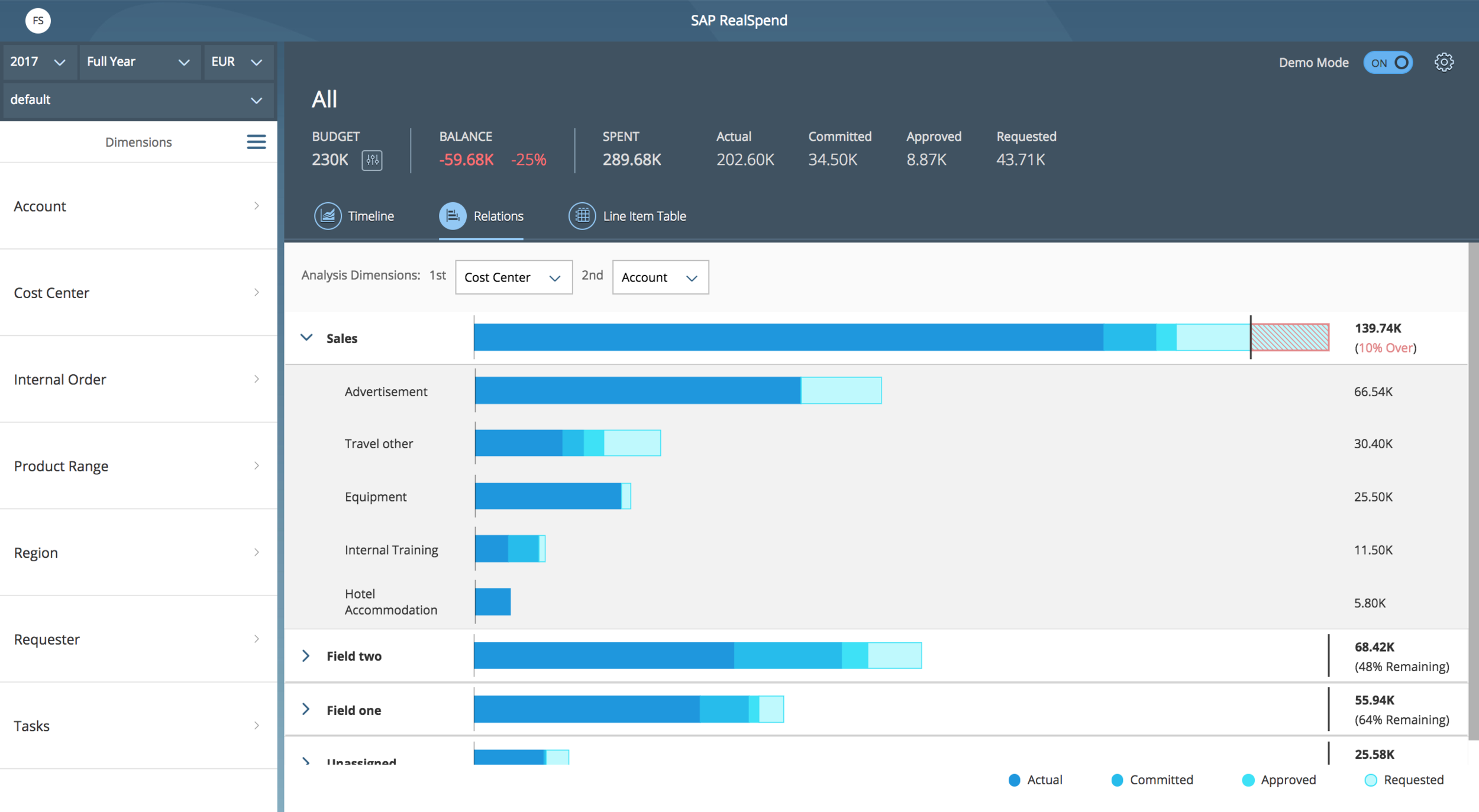Click the Advertisement label
The image size is (1479, 812).
(386, 392)
